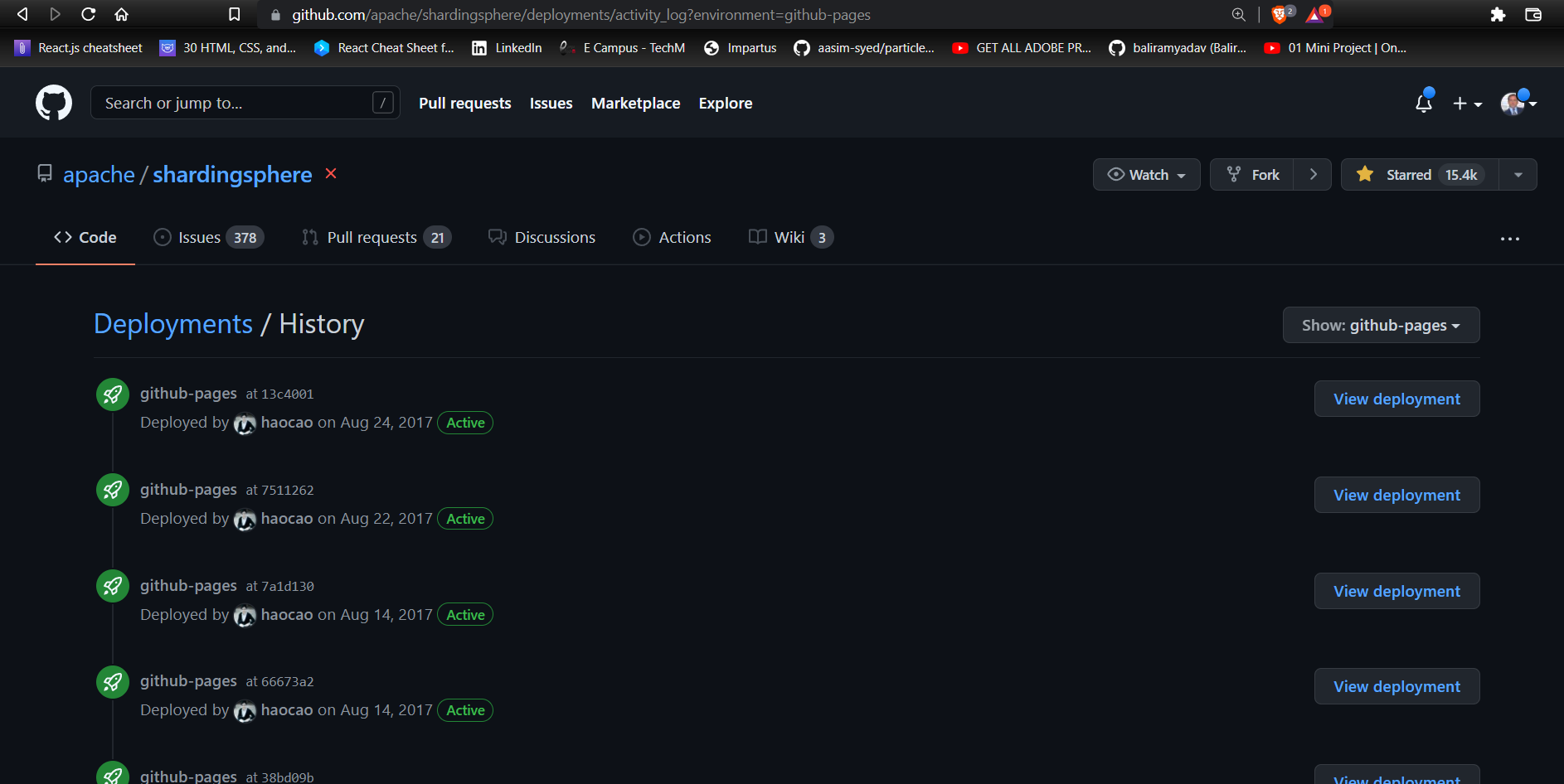Open the Impartus bookmark

pos(741,48)
